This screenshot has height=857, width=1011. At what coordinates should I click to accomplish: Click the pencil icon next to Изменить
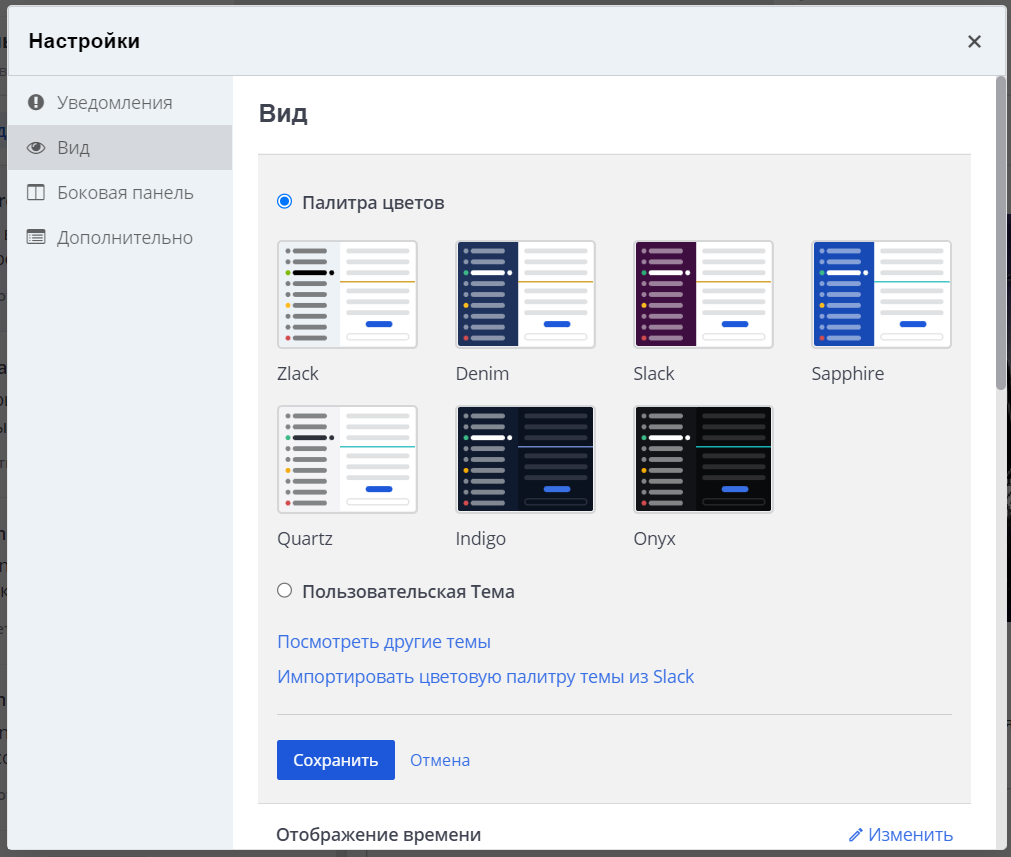click(x=855, y=835)
